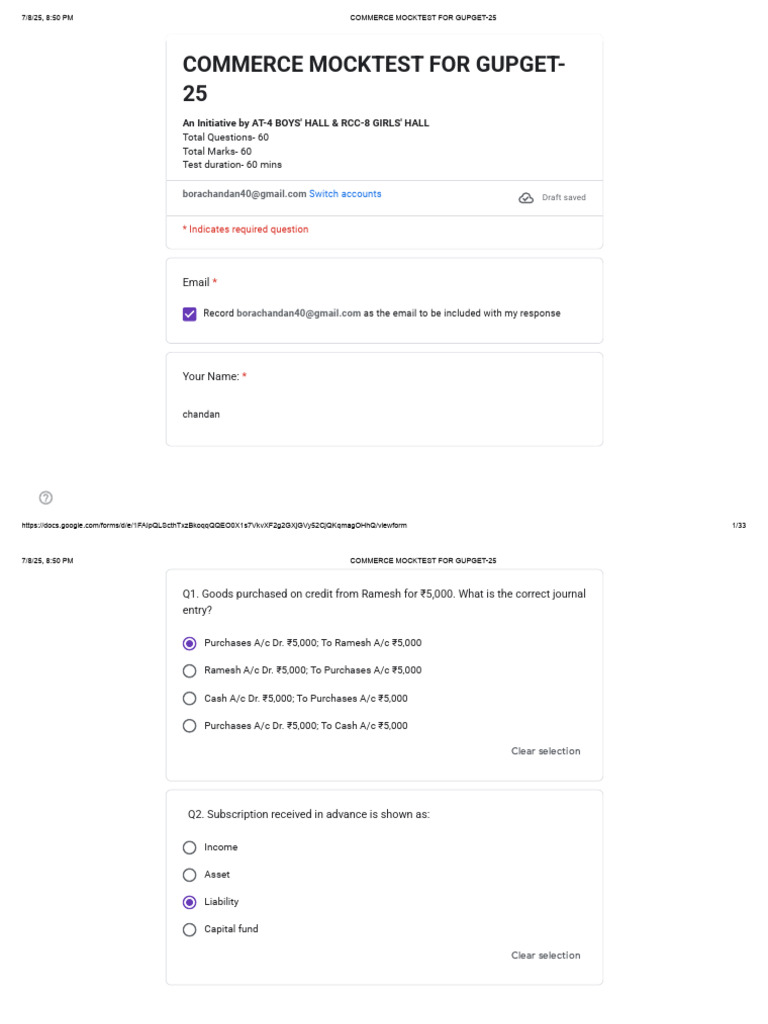Select Purchases Dr. To Cash A/c option
This screenshot has width=768, height=1024.
pos(189,726)
